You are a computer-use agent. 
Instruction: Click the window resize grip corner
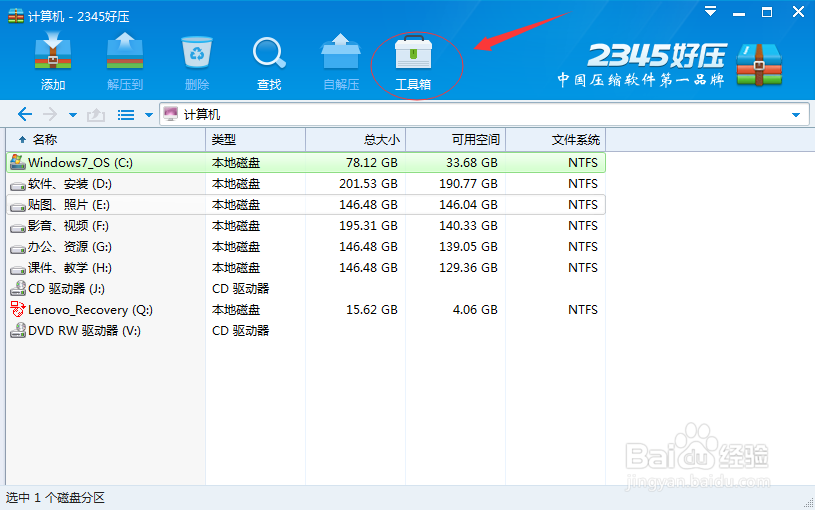point(809,503)
